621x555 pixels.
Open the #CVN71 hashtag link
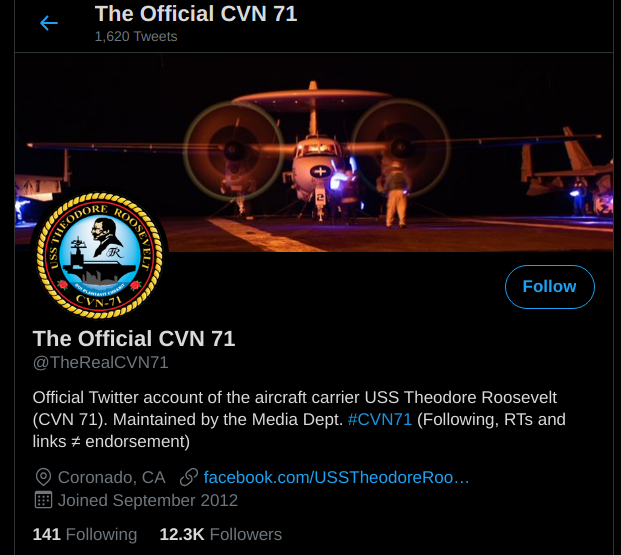click(380, 420)
